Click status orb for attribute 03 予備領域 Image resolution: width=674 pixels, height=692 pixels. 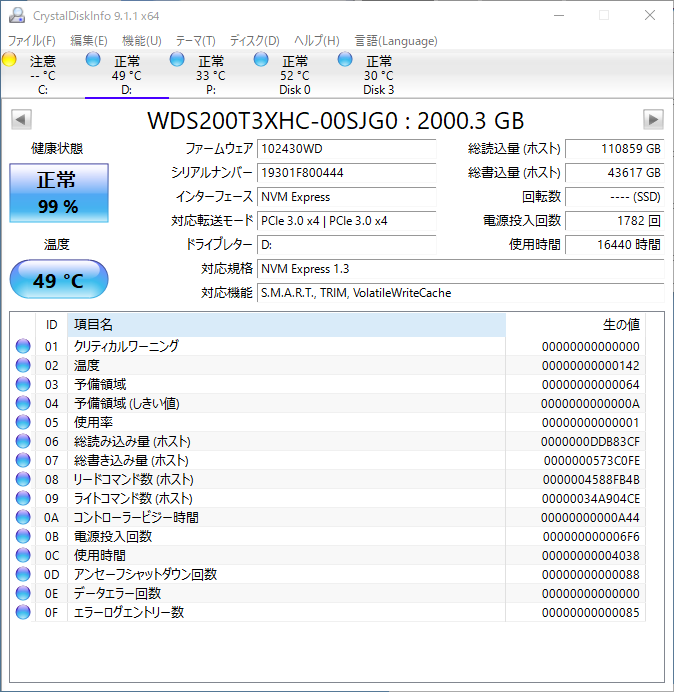23,384
